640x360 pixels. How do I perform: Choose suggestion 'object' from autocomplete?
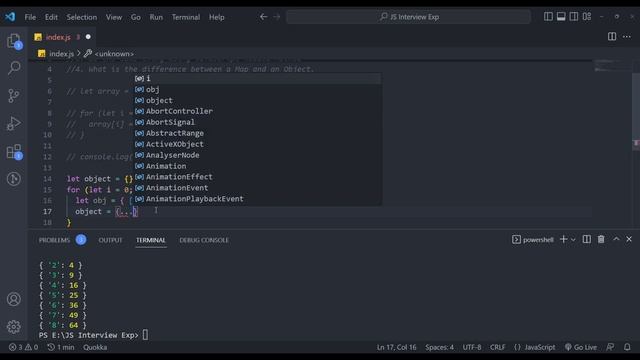(x=258, y=100)
